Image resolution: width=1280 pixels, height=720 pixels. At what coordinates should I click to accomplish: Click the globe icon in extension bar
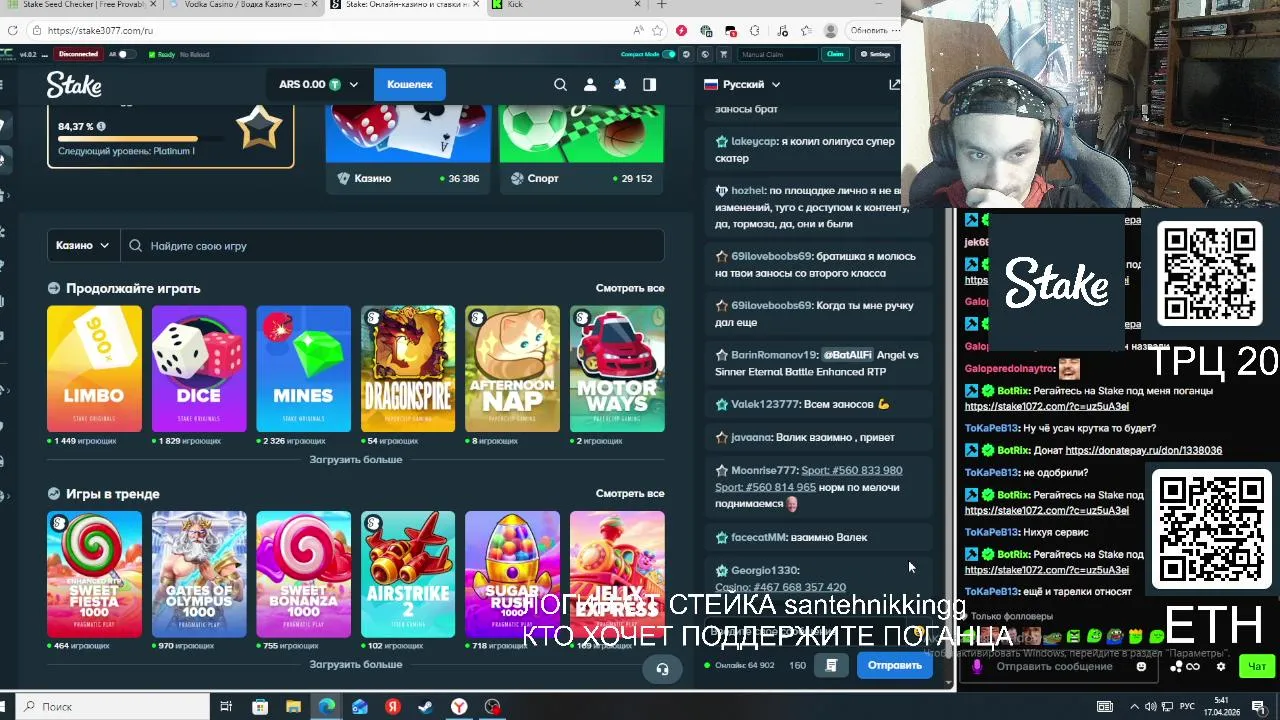tap(705, 54)
